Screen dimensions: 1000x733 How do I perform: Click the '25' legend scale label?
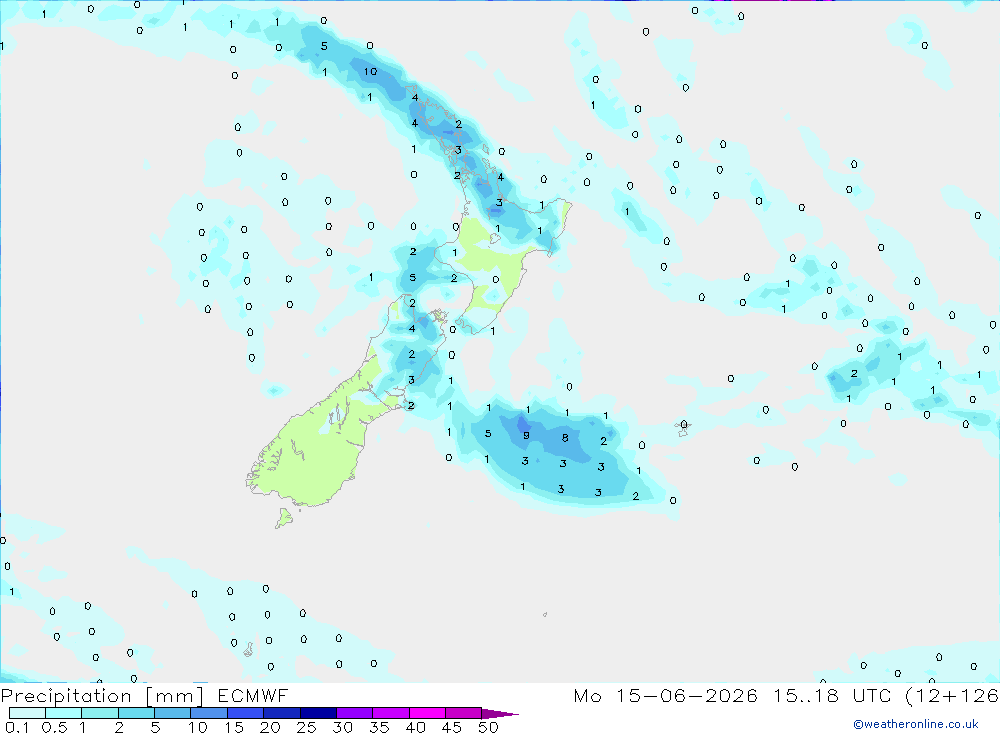307,727
